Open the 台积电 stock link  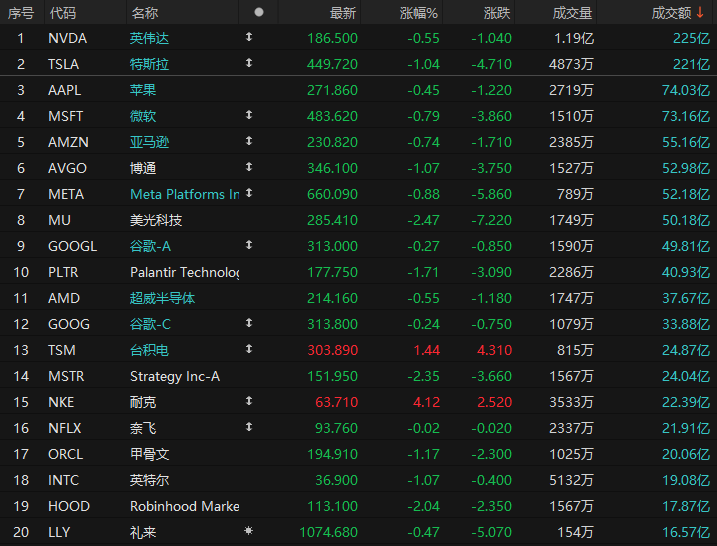[x=150, y=351]
